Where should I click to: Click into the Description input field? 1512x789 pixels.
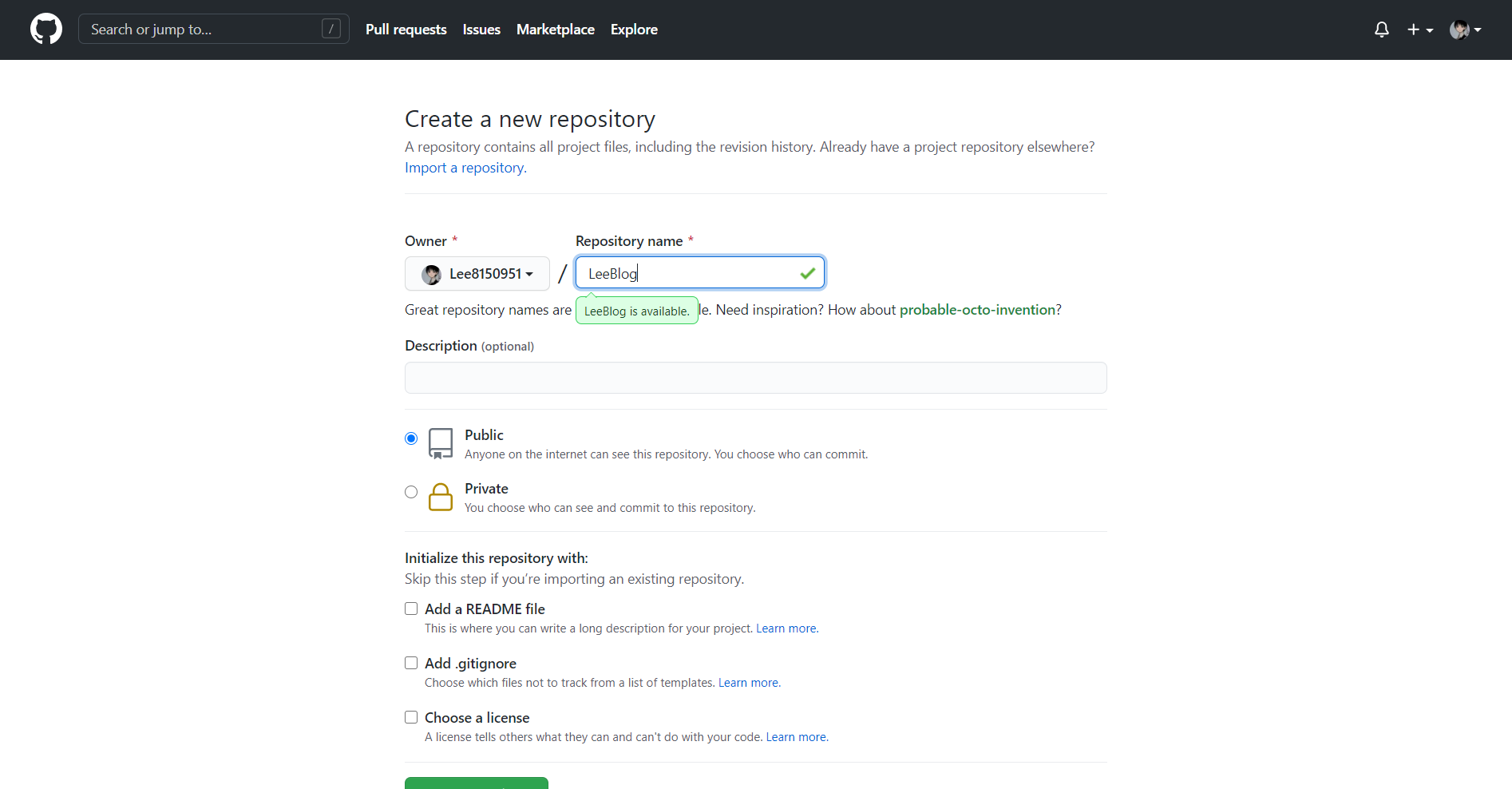point(755,378)
